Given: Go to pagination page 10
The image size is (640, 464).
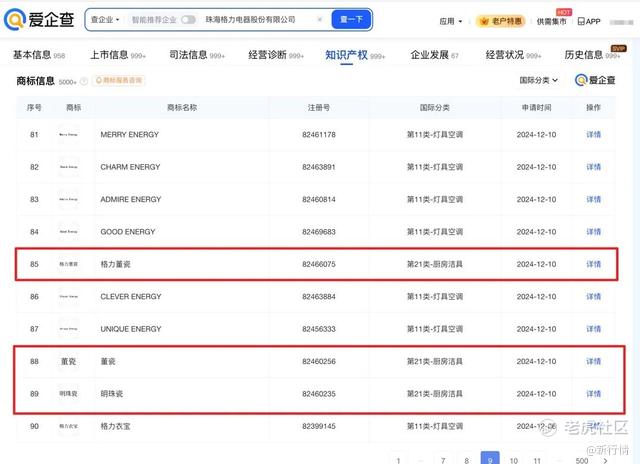Looking at the screenshot, I should click(x=513, y=460).
